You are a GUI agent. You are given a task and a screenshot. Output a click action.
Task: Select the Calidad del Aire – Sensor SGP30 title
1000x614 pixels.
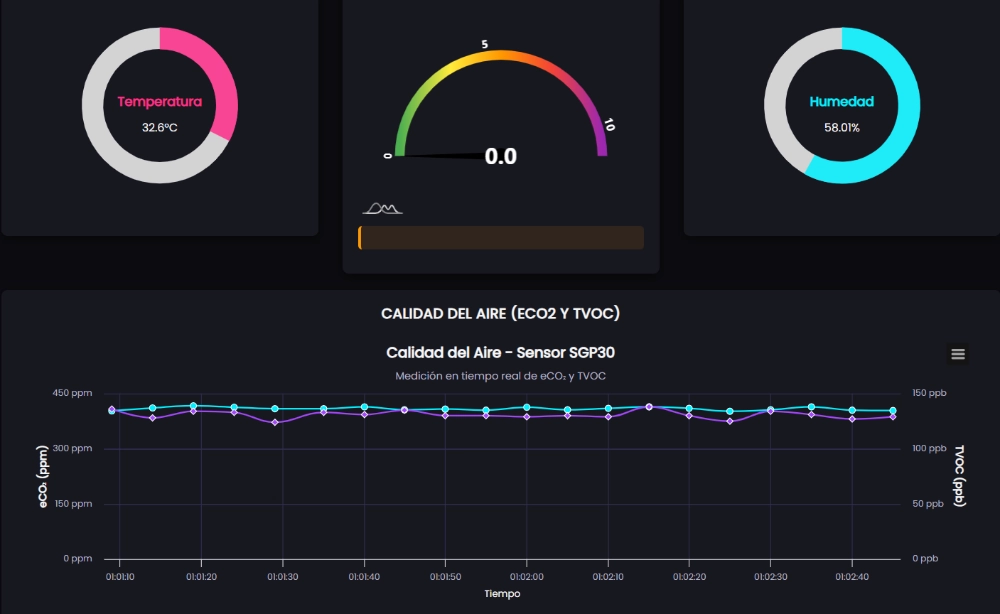[x=500, y=352]
